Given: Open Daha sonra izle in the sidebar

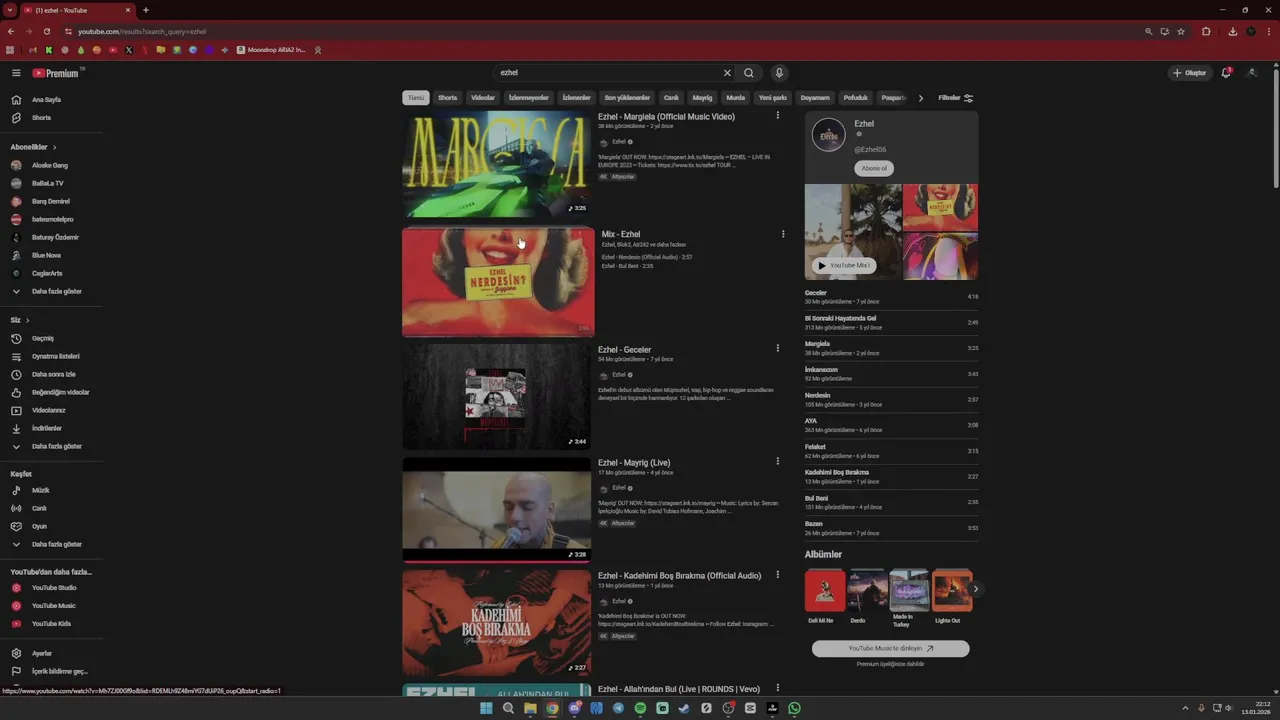Looking at the screenshot, I should tap(53, 374).
